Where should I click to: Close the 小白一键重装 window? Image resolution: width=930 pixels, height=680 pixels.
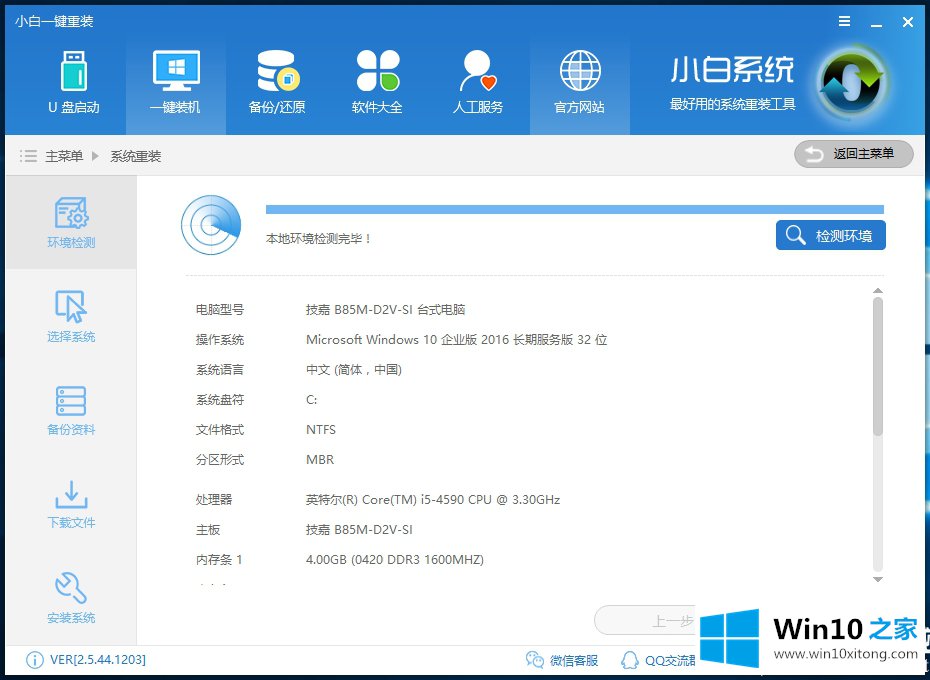(907, 22)
